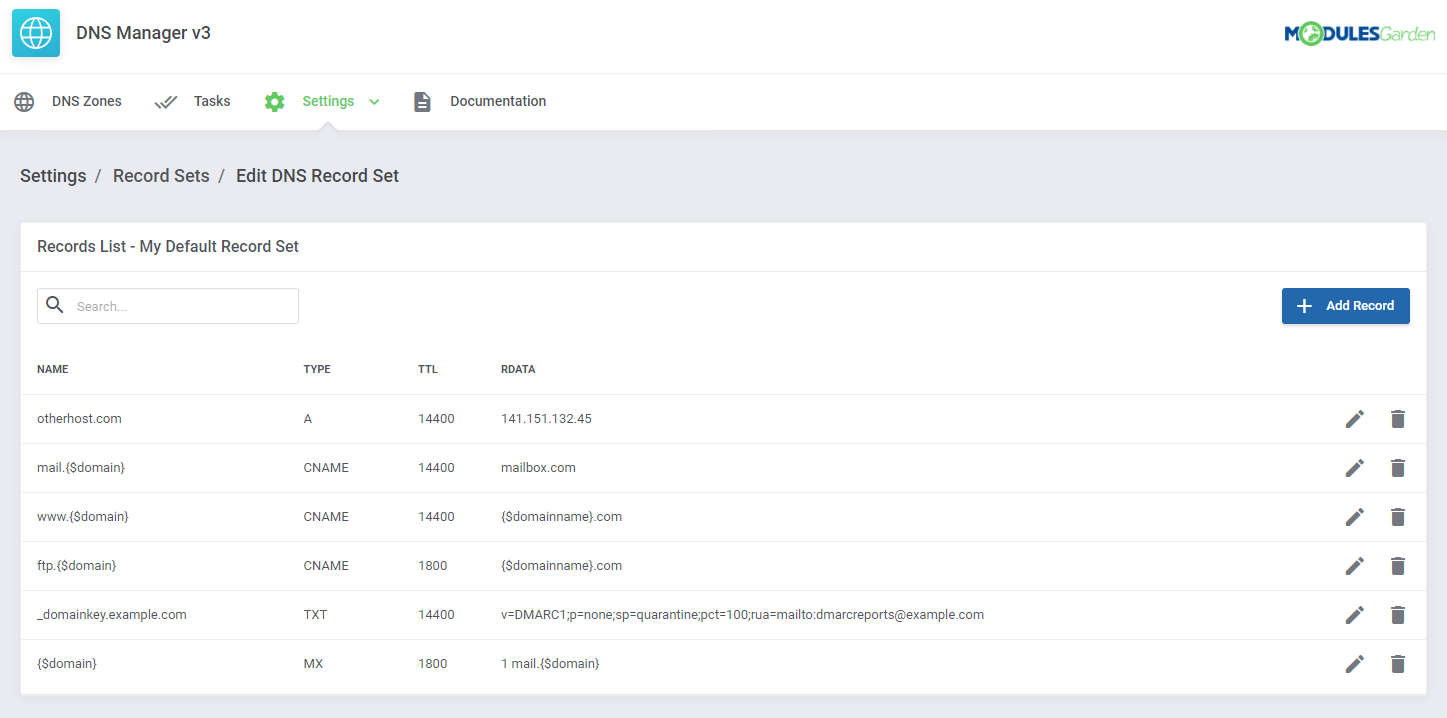Click the plus icon on Add Record

pos(1304,306)
